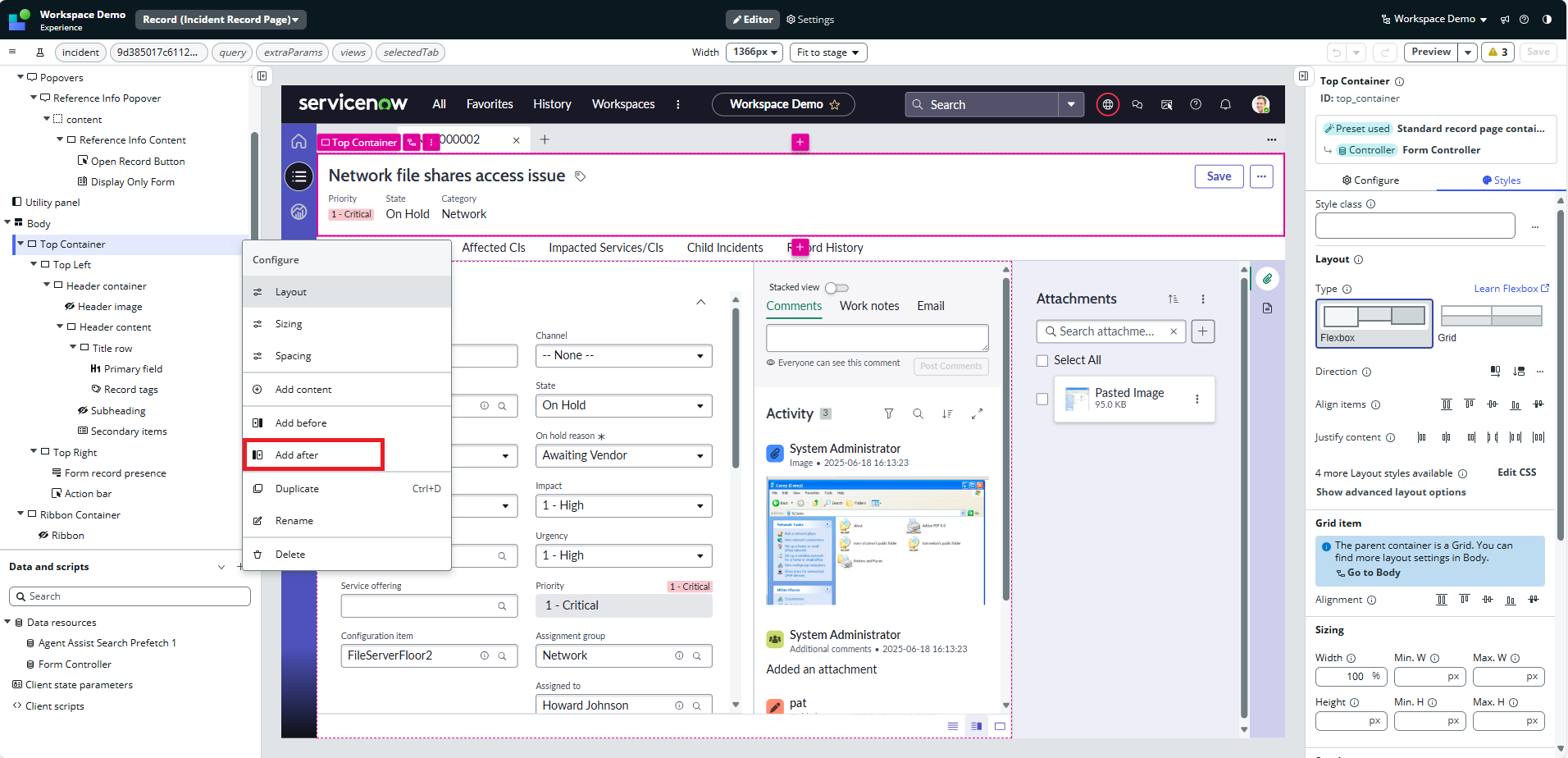Screen dimensions: 1568x758
Task: Toggle the Stacked view switch
Action: [836, 288]
